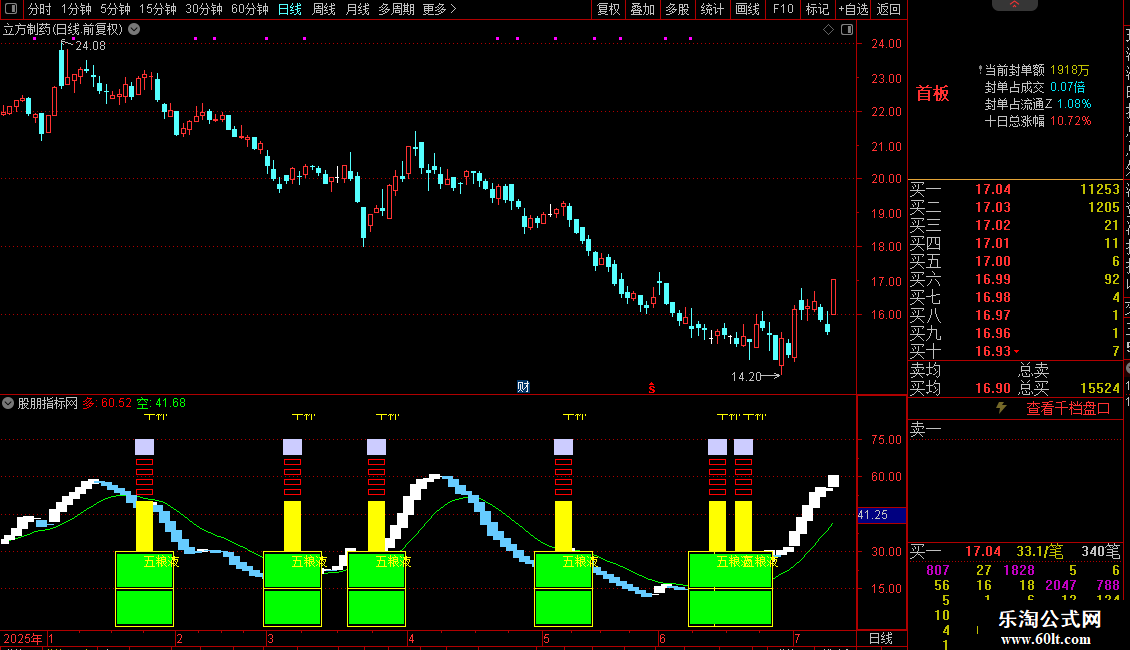Click month 7 marker on time axis
This screenshot has height=650, width=1130.
point(797,638)
